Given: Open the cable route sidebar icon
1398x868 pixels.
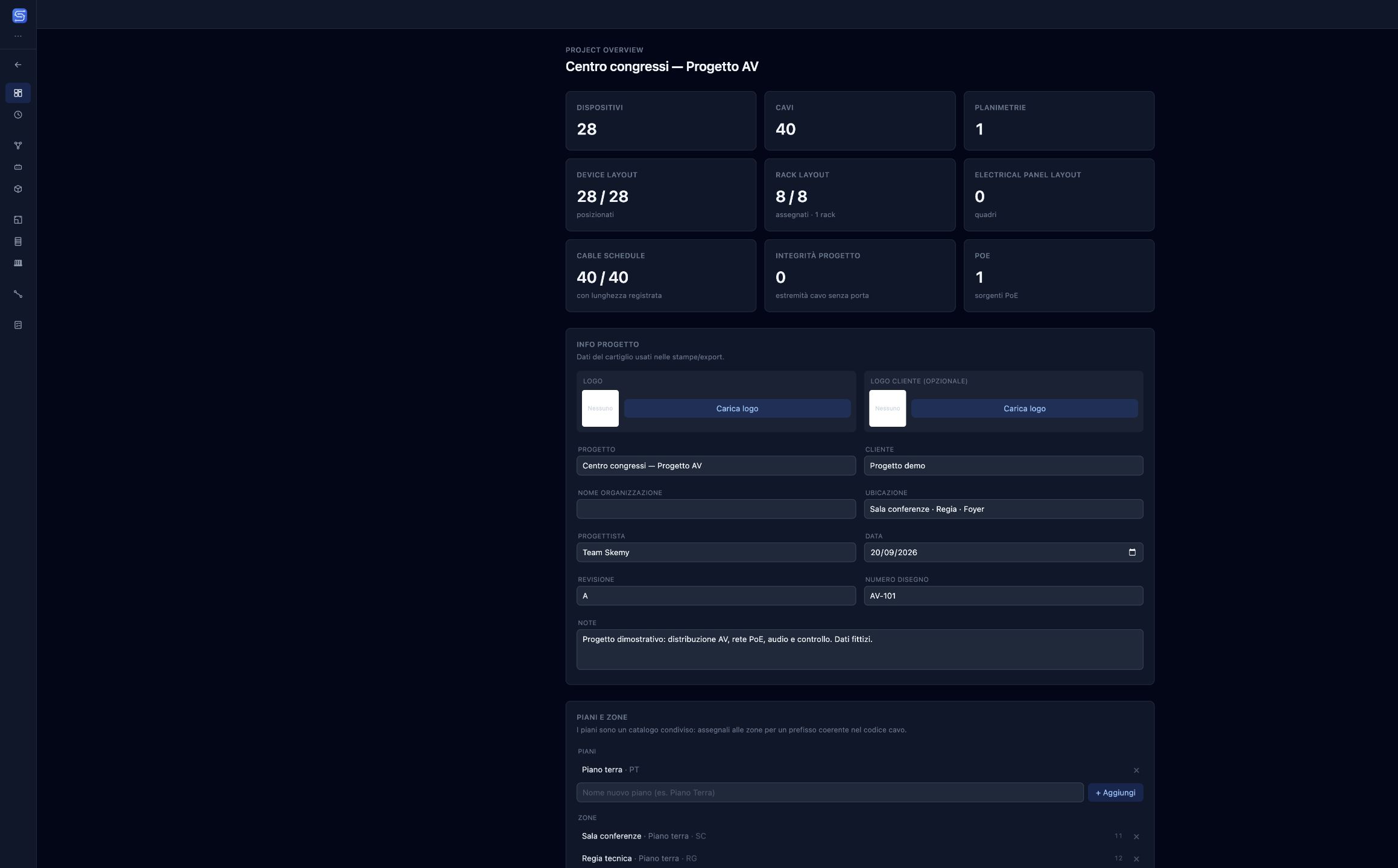Looking at the screenshot, I should point(18,294).
